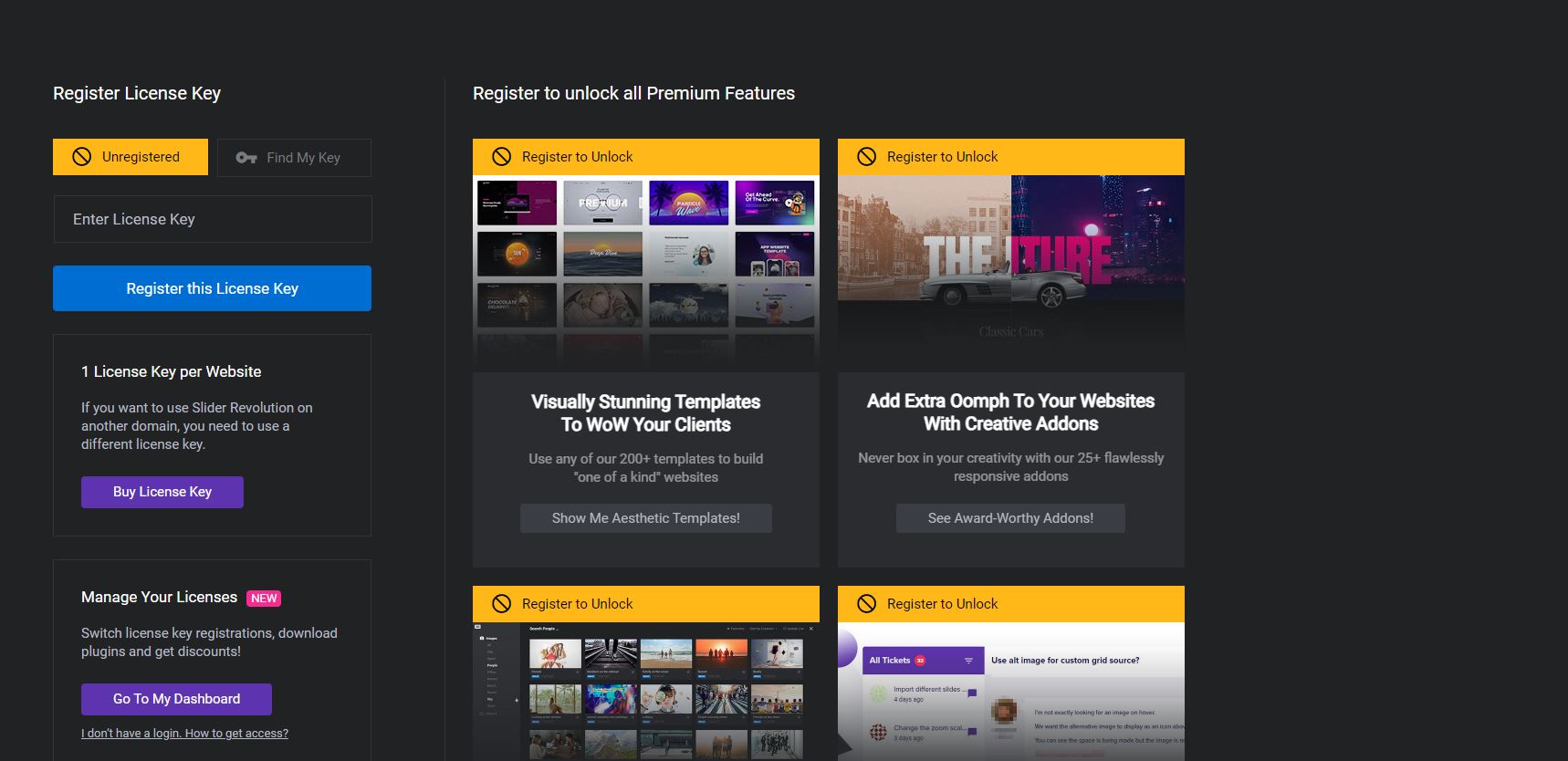Click the prohibited icon beside Unregistered

click(82, 157)
